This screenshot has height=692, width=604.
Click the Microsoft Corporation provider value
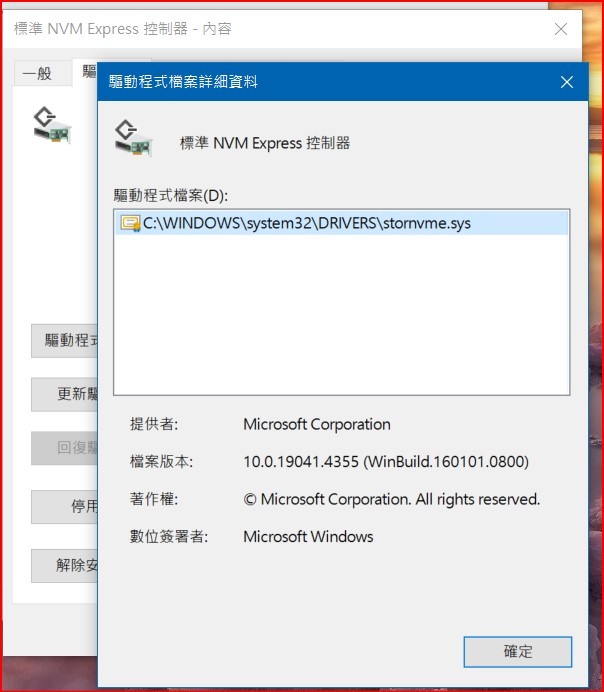317,424
